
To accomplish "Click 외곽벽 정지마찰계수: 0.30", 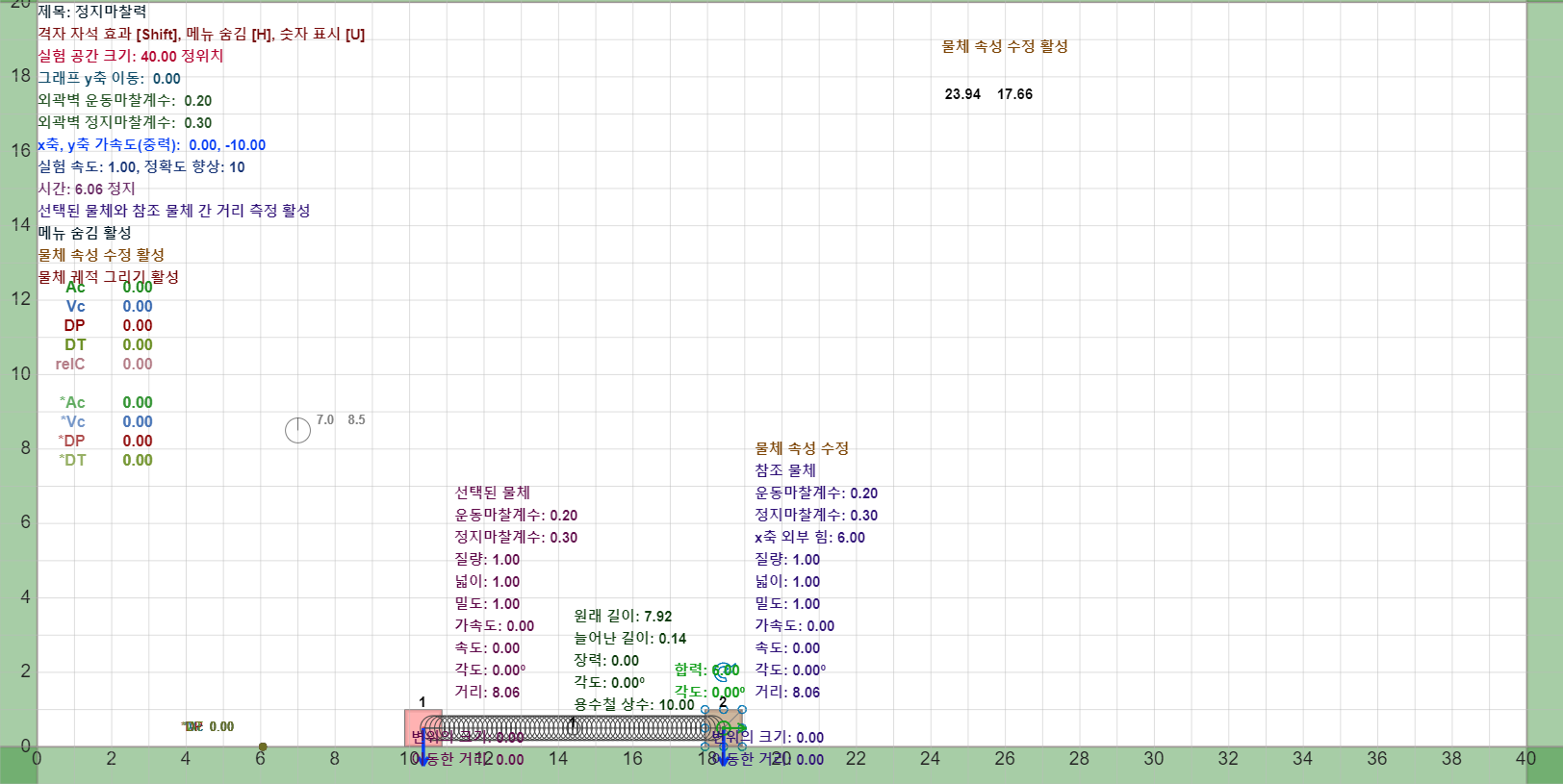I will pos(125,122).
